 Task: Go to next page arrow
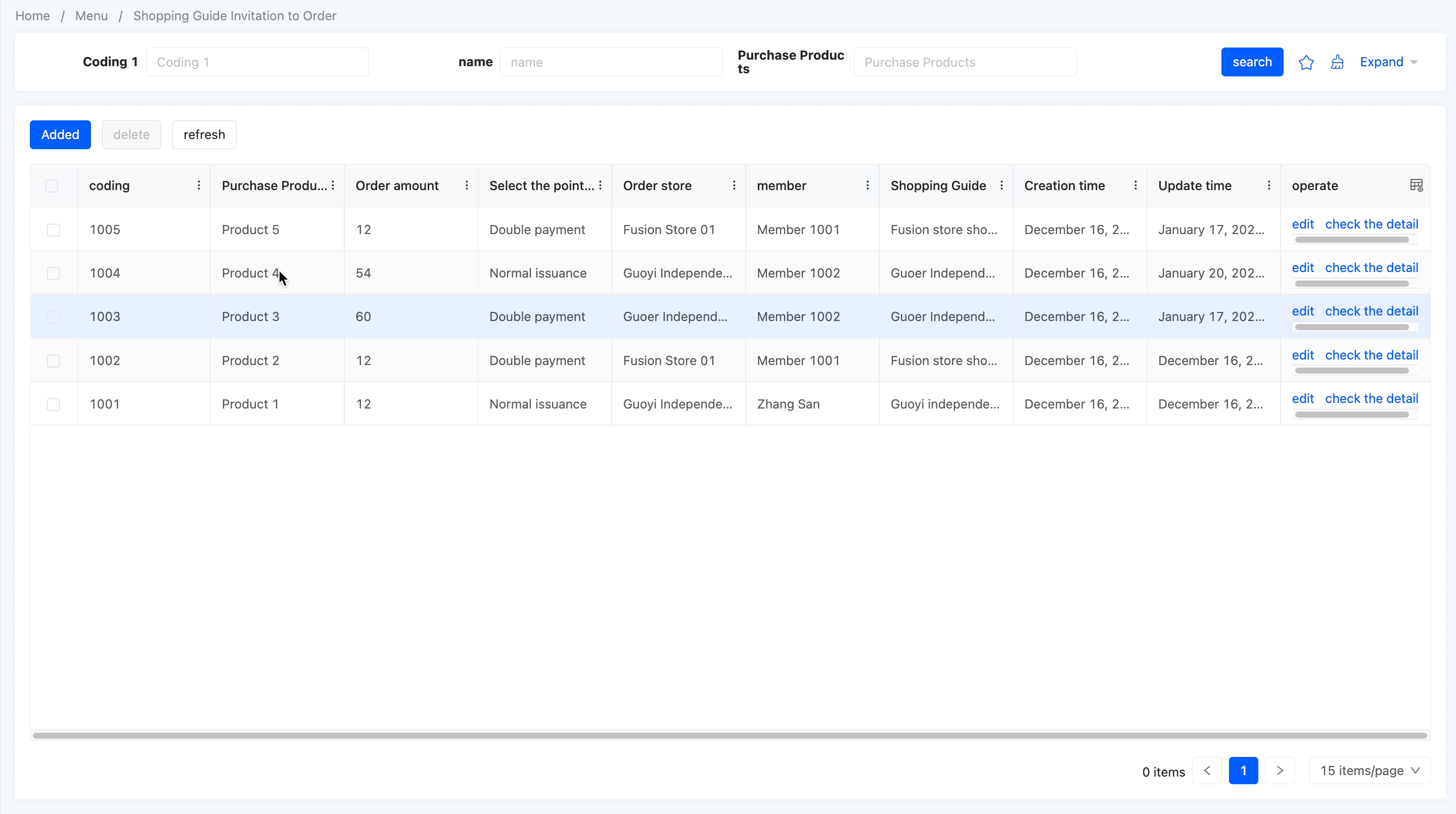coord(1280,771)
